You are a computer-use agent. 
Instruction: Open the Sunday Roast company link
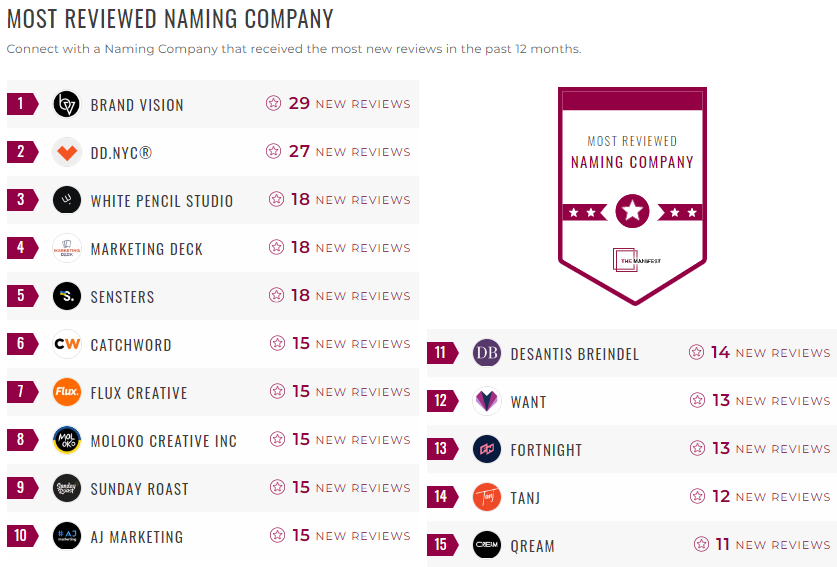pos(139,489)
